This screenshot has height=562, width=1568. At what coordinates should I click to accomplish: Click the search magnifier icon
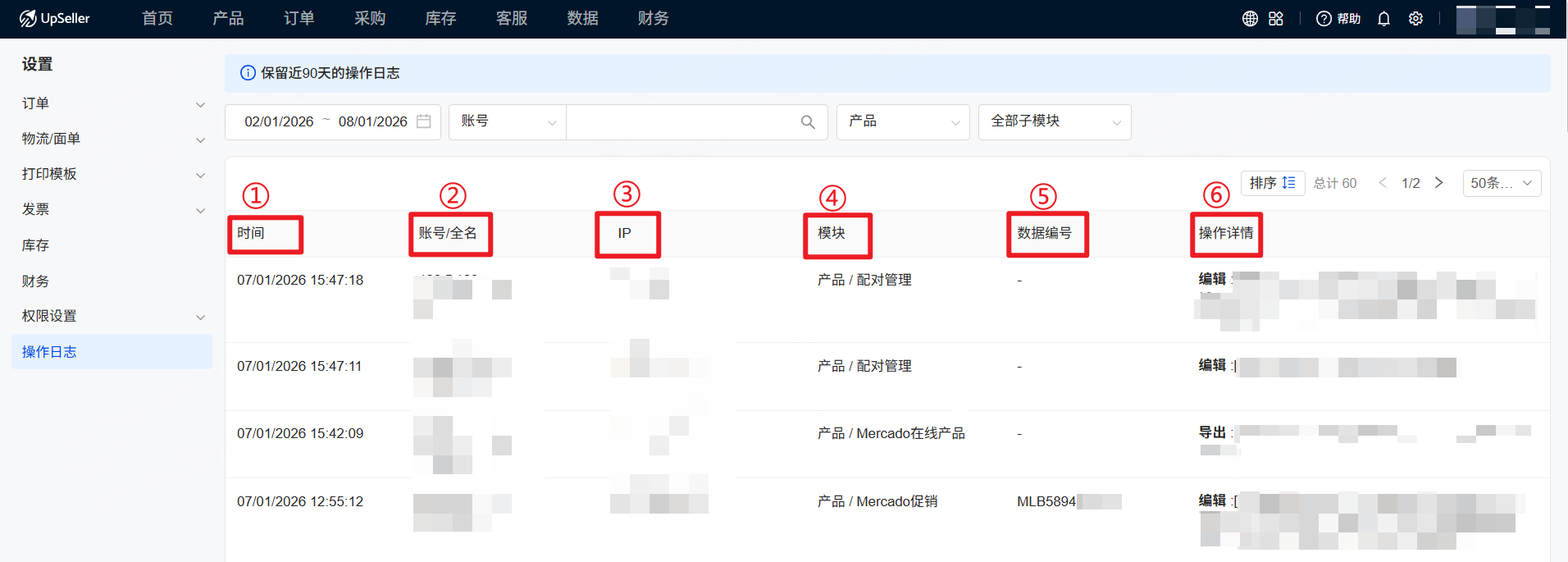[x=808, y=122]
